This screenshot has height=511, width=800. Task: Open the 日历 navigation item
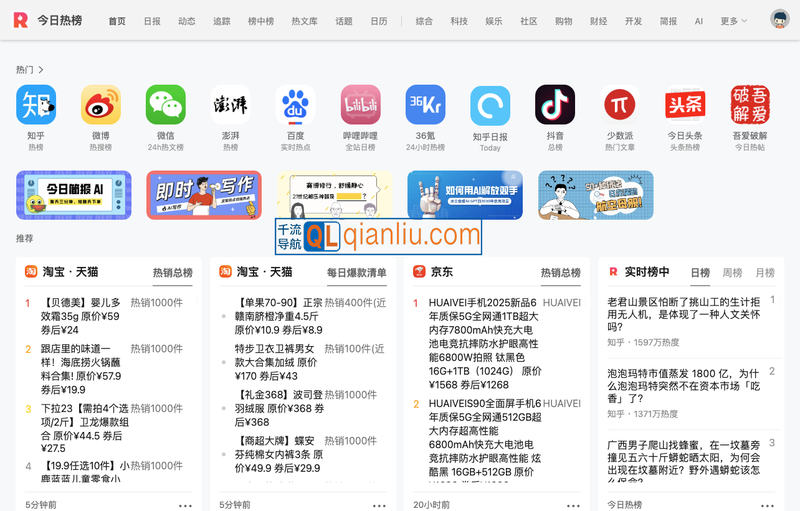[379, 21]
